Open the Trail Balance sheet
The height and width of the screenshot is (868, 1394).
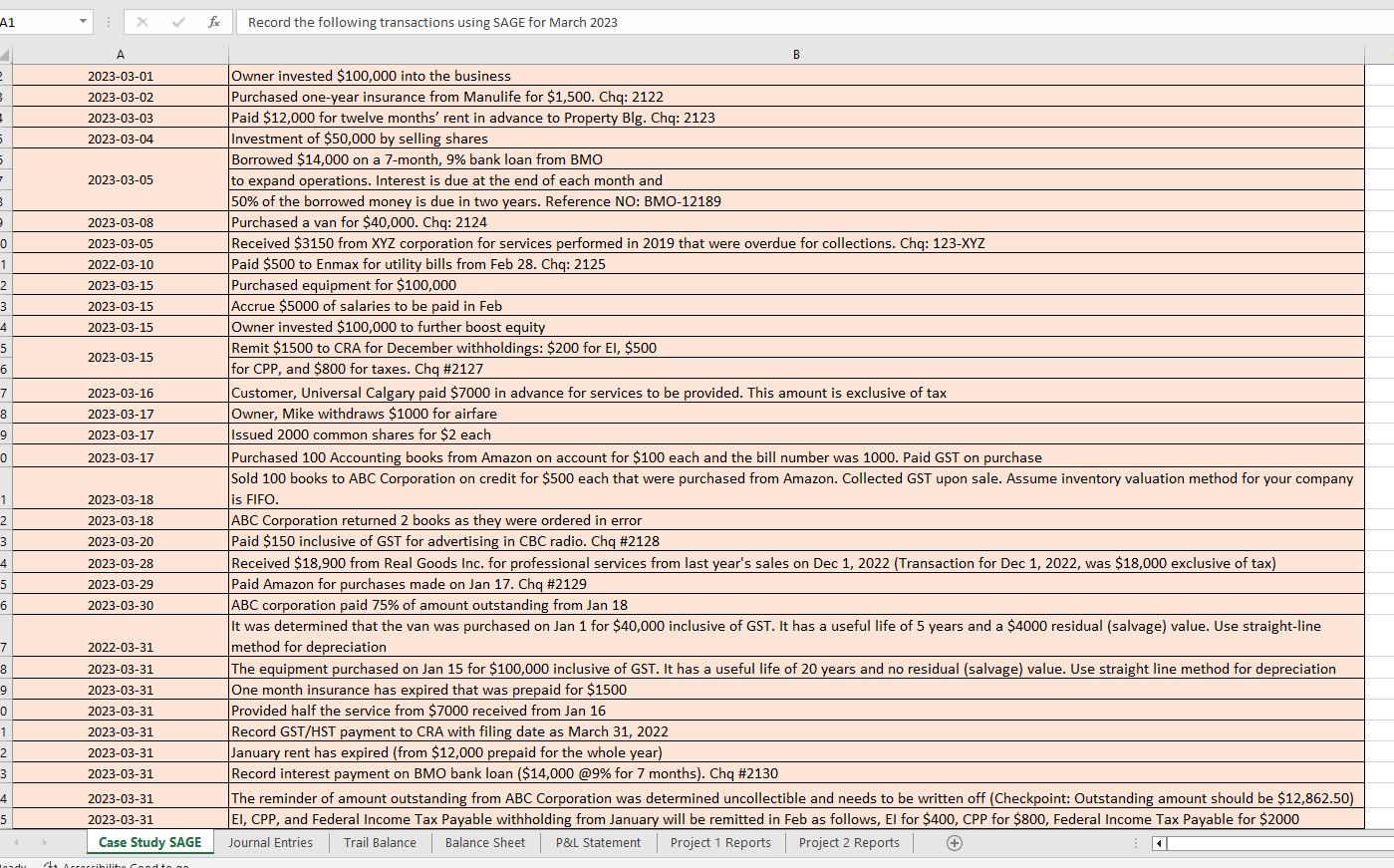[x=379, y=843]
